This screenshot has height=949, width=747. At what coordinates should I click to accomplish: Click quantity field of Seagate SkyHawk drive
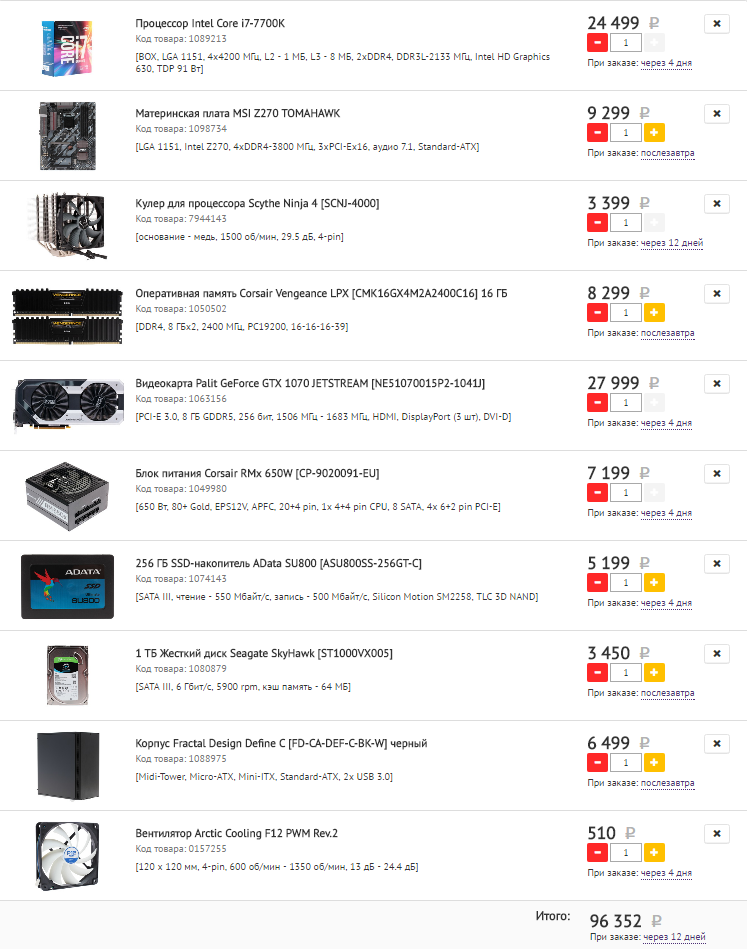click(x=625, y=673)
